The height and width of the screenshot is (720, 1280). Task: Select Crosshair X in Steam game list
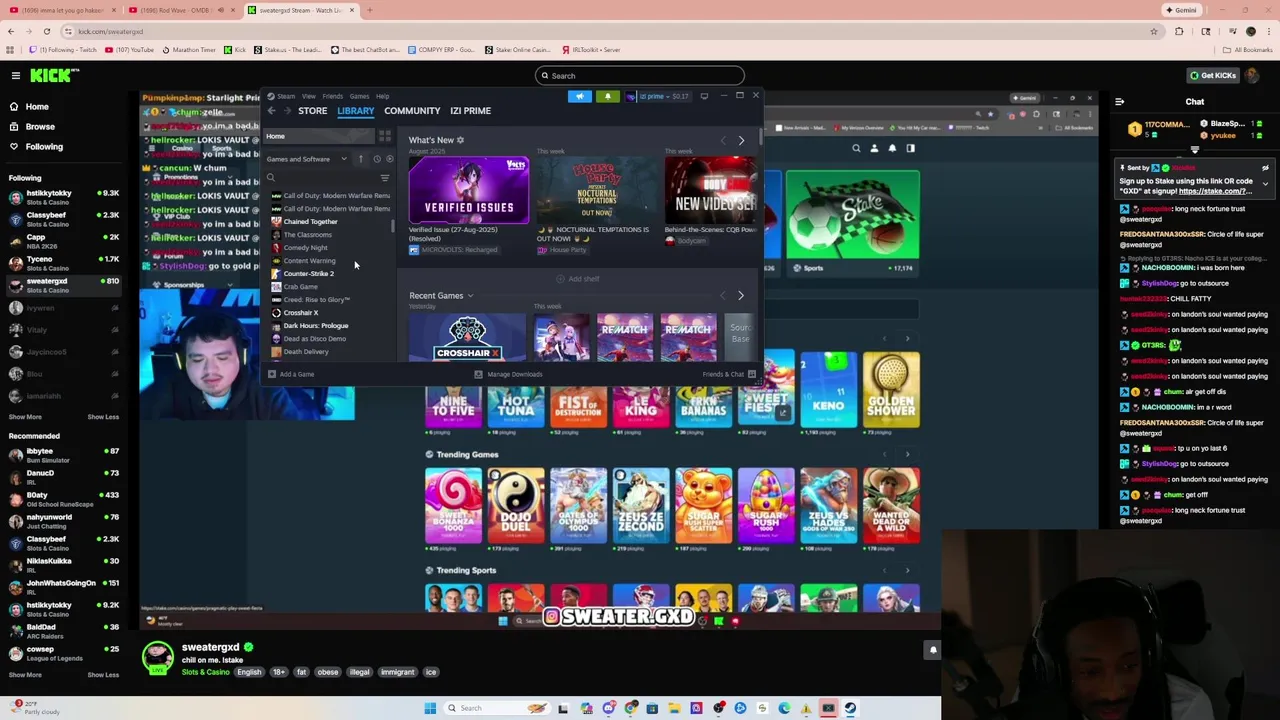click(x=300, y=313)
